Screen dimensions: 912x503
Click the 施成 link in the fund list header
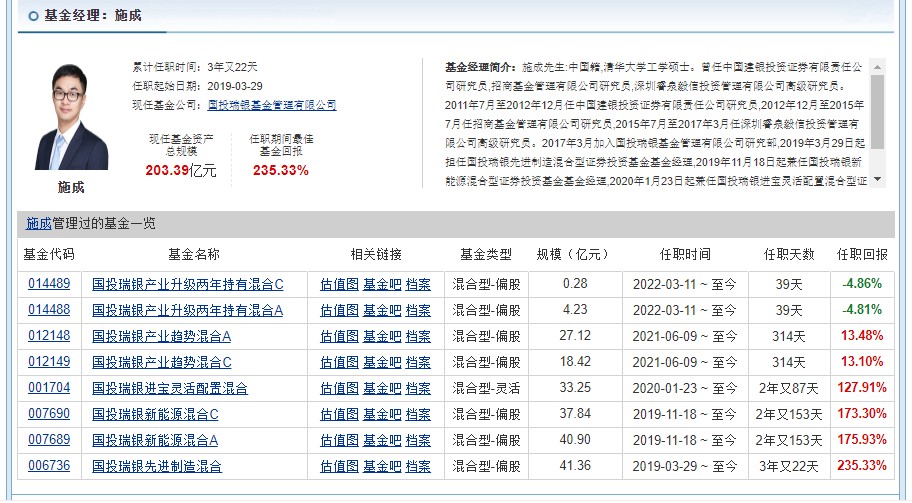pyautogui.click(x=39, y=223)
